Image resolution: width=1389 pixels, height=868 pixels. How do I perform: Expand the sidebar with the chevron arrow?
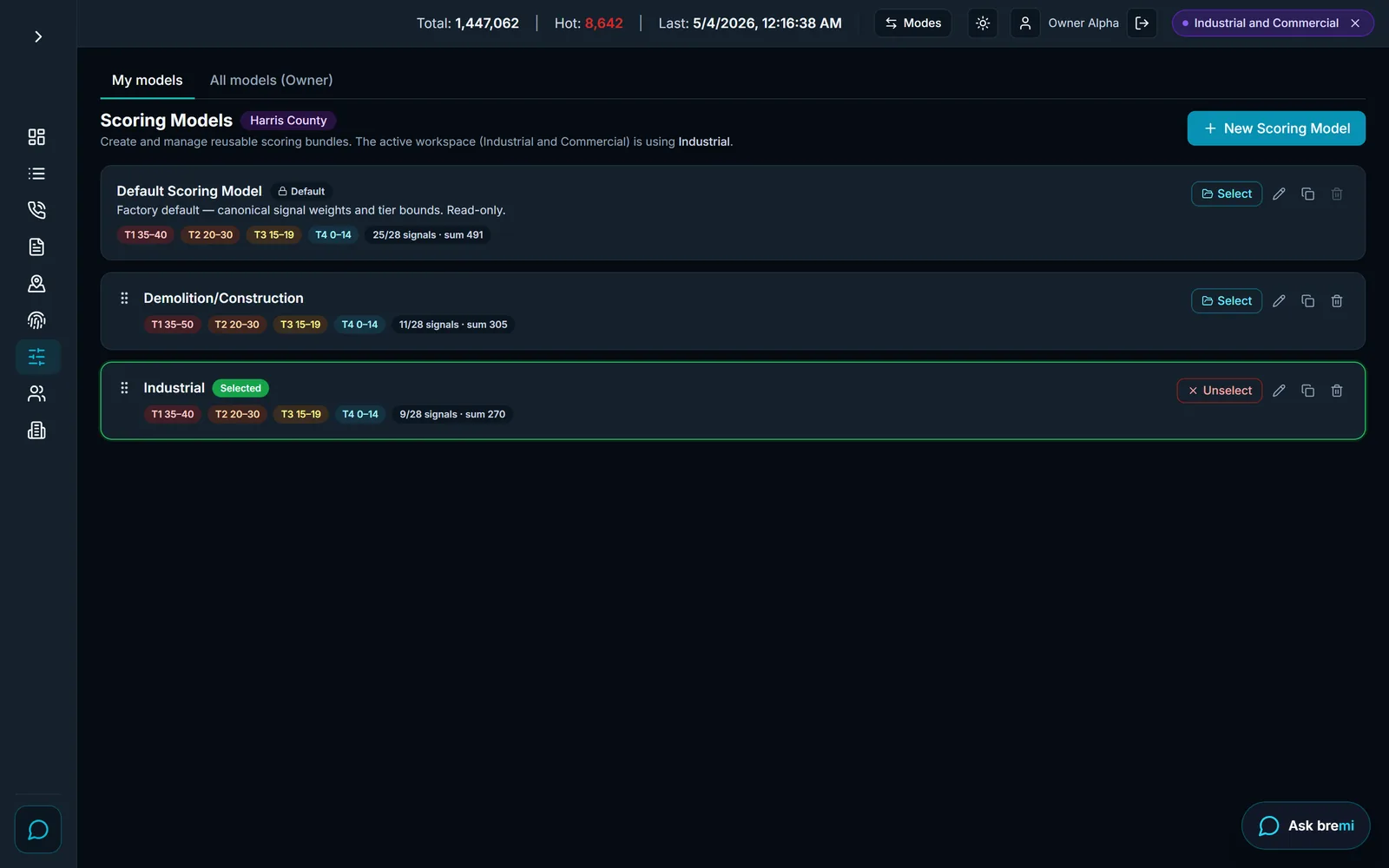[x=37, y=36]
